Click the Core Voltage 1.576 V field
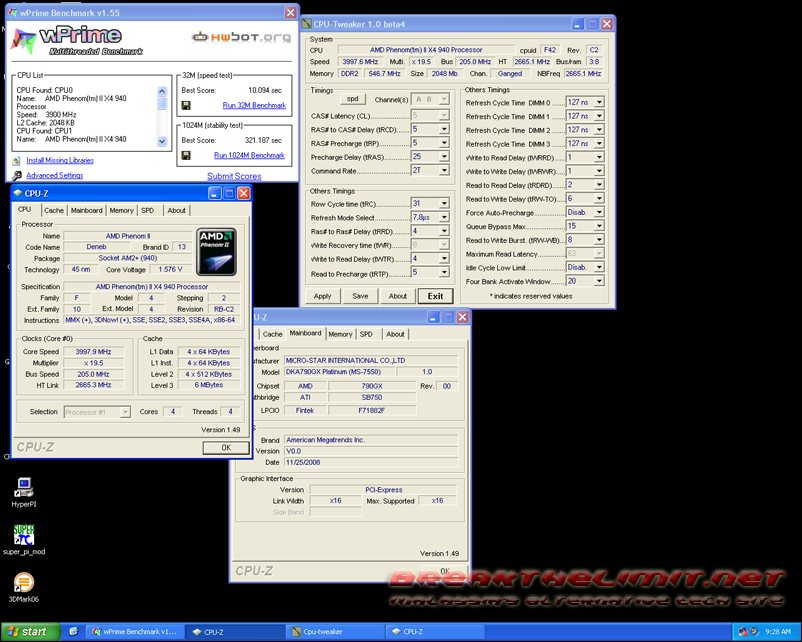This screenshot has height=642, width=802. (x=170, y=270)
